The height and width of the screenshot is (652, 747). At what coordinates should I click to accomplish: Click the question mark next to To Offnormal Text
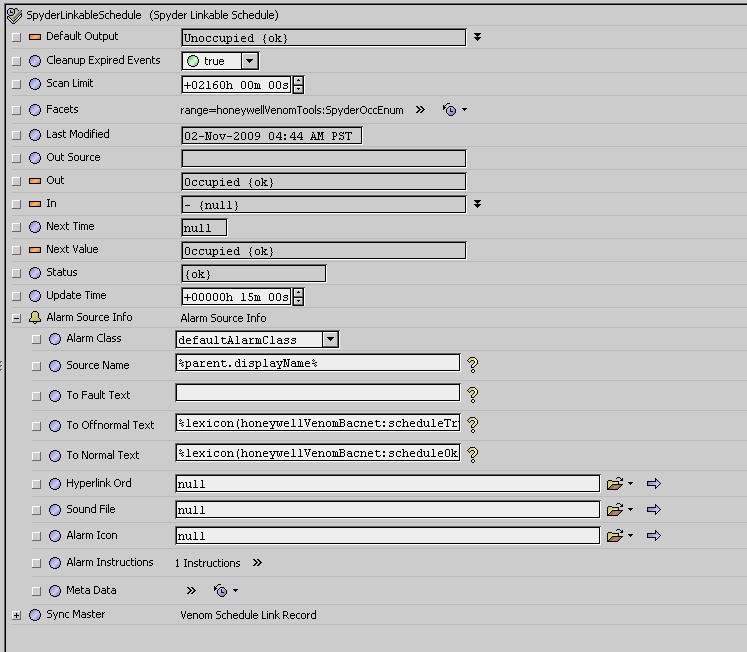[x=473, y=425]
